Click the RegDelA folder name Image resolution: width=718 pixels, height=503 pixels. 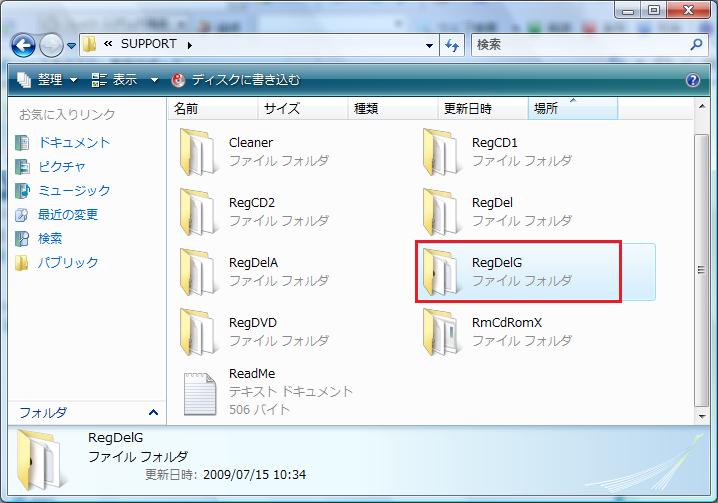[253, 262]
